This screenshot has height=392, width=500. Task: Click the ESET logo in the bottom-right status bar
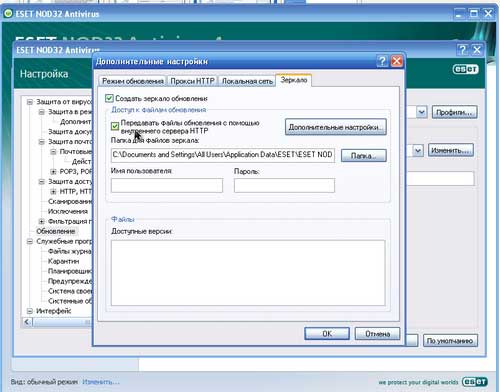(x=475, y=382)
